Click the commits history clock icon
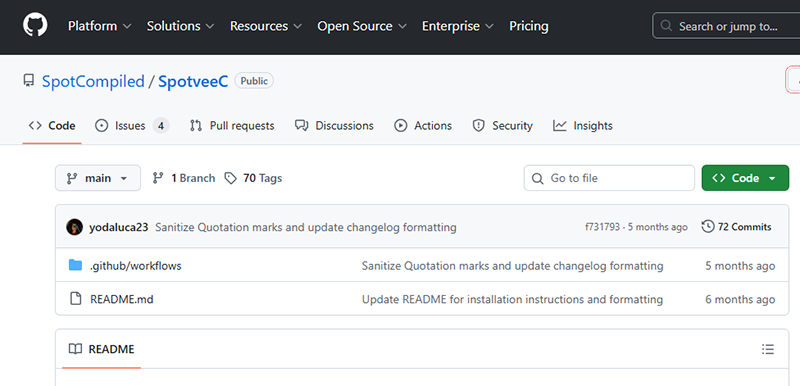The height and width of the screenshot is (386, 800). (708, 227)
